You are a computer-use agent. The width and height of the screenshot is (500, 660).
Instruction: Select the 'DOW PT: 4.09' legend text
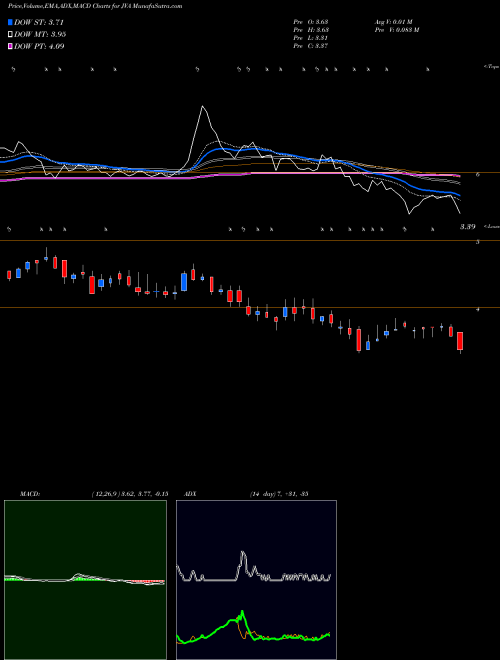(39, 47)
